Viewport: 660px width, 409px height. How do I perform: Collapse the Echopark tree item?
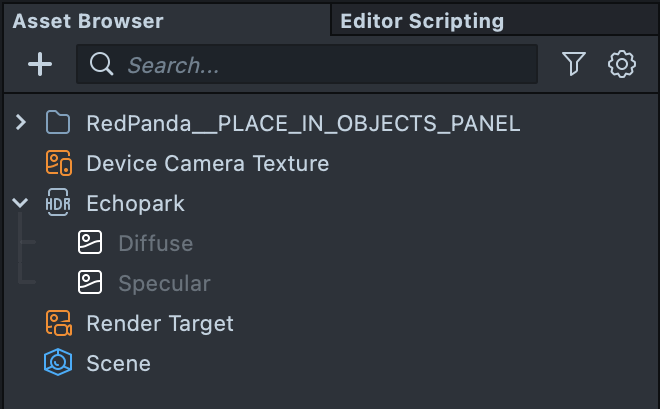tap(21, 203)
